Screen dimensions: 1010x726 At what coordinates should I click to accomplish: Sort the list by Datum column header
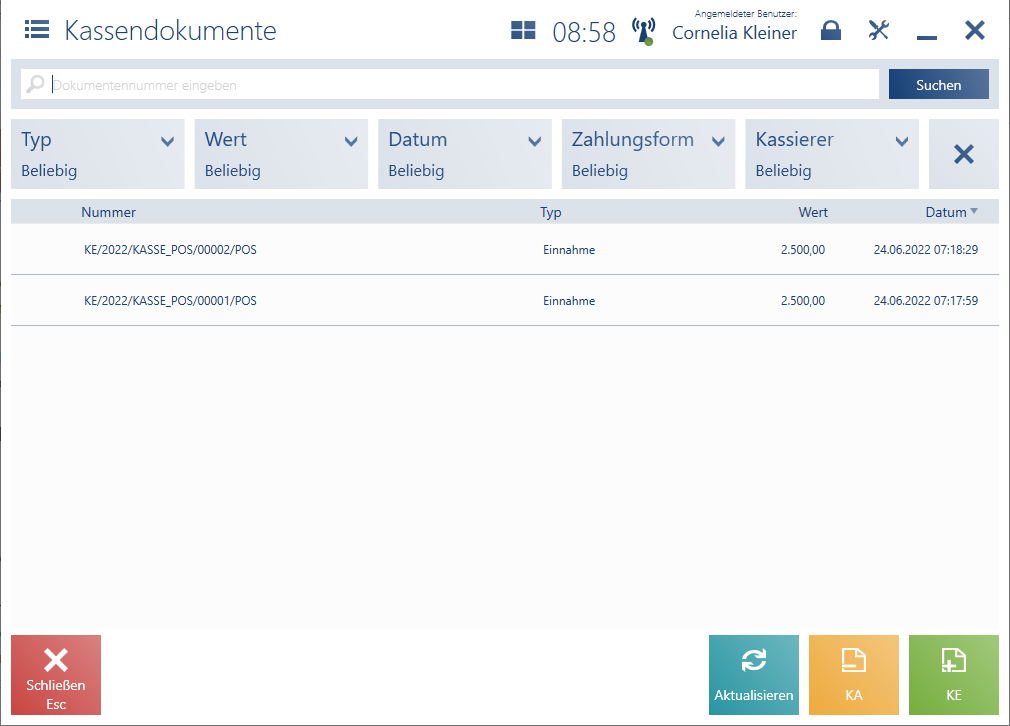[x=945, y=212]
